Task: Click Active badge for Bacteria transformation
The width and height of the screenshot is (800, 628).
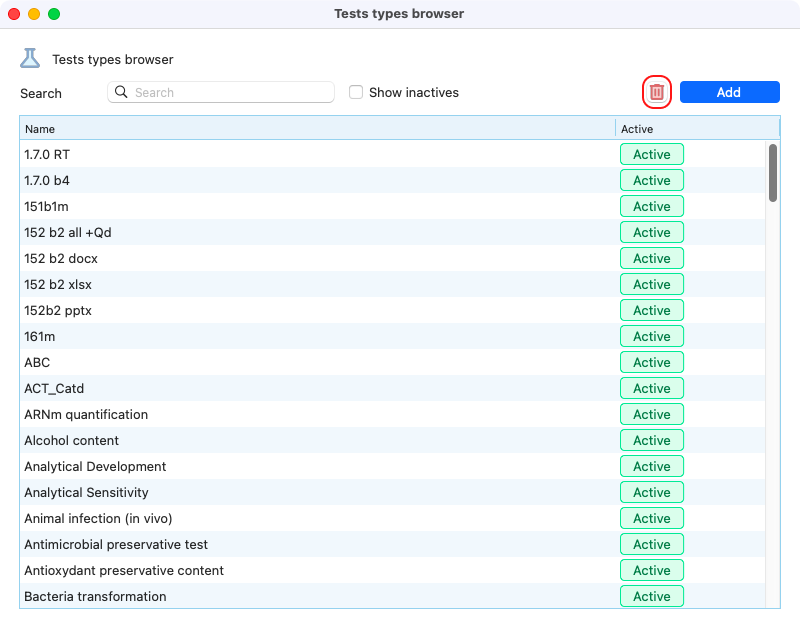Action: (652, 596)
